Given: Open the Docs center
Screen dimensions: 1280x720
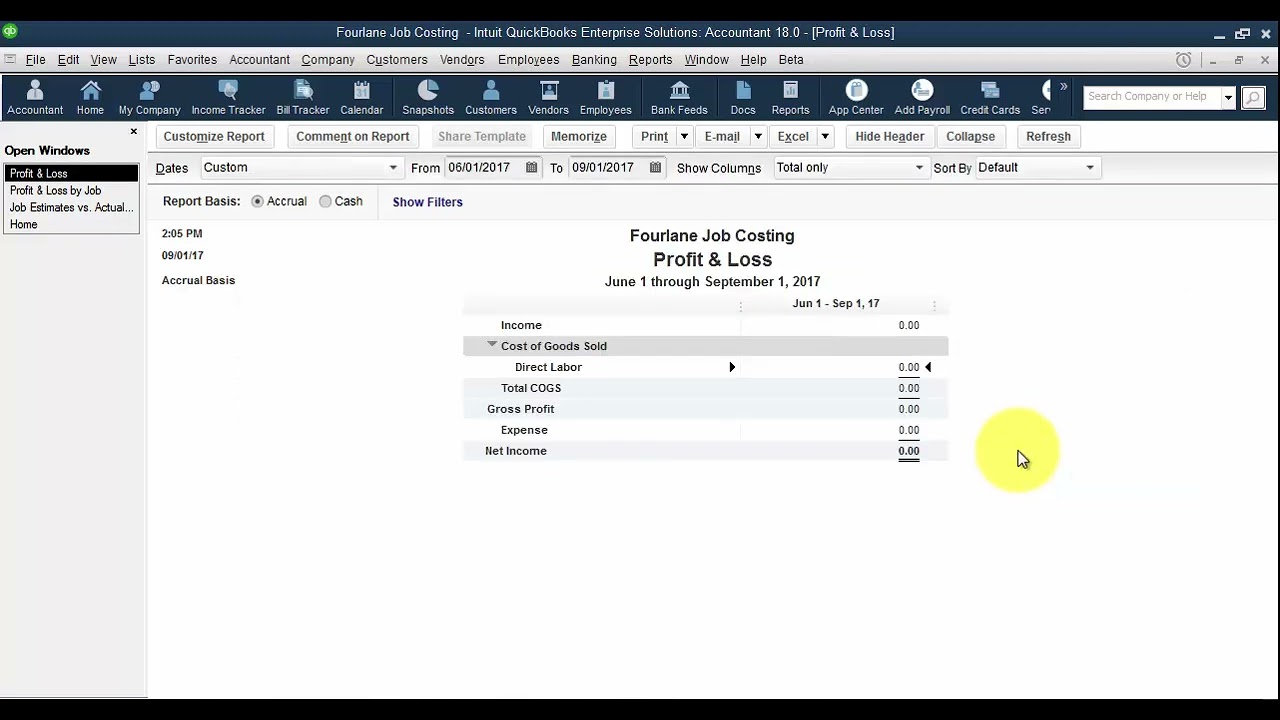Looking at the screenshot, I should 743,98.
